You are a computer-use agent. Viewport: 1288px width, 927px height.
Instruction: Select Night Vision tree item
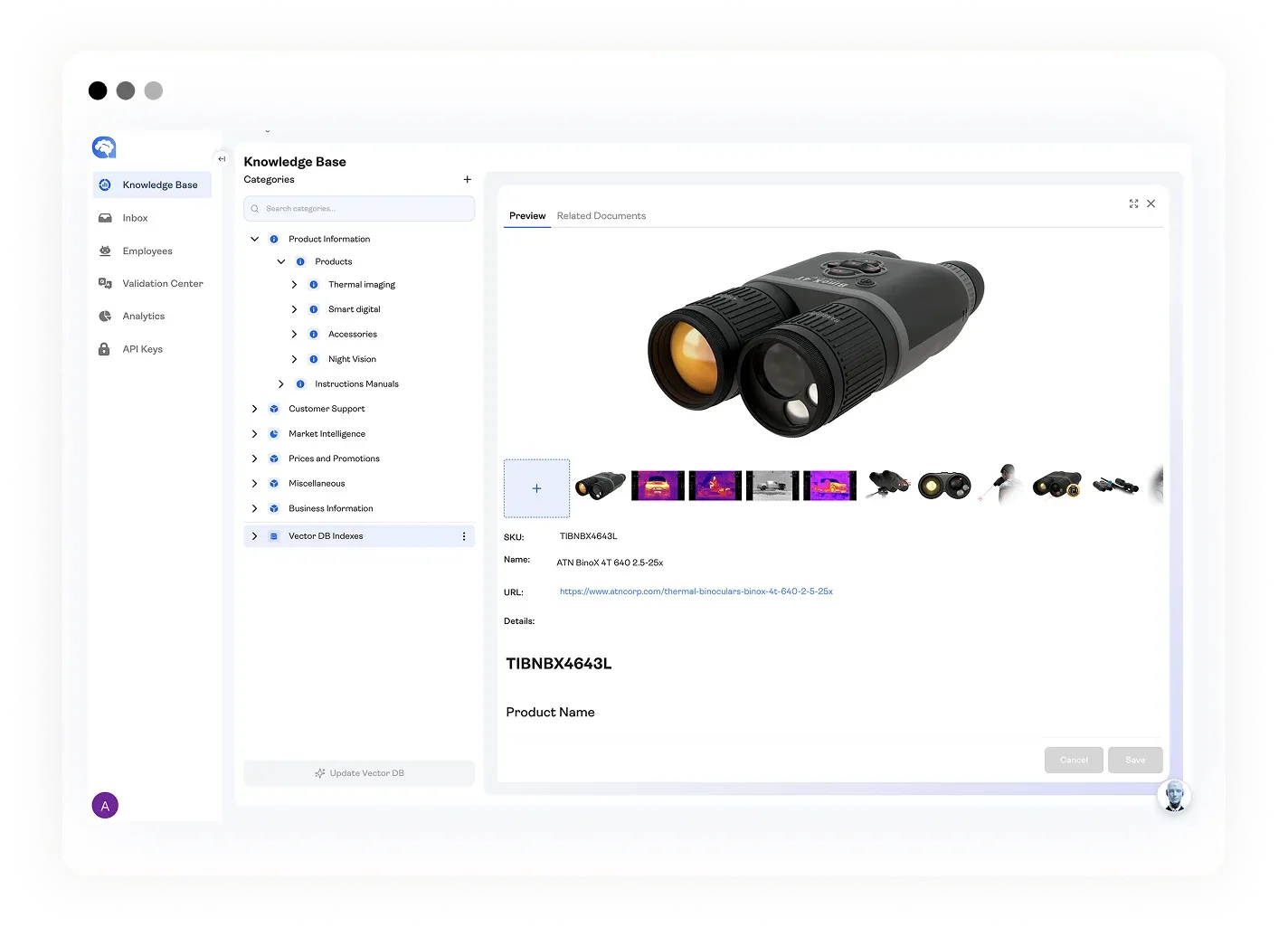352,359
